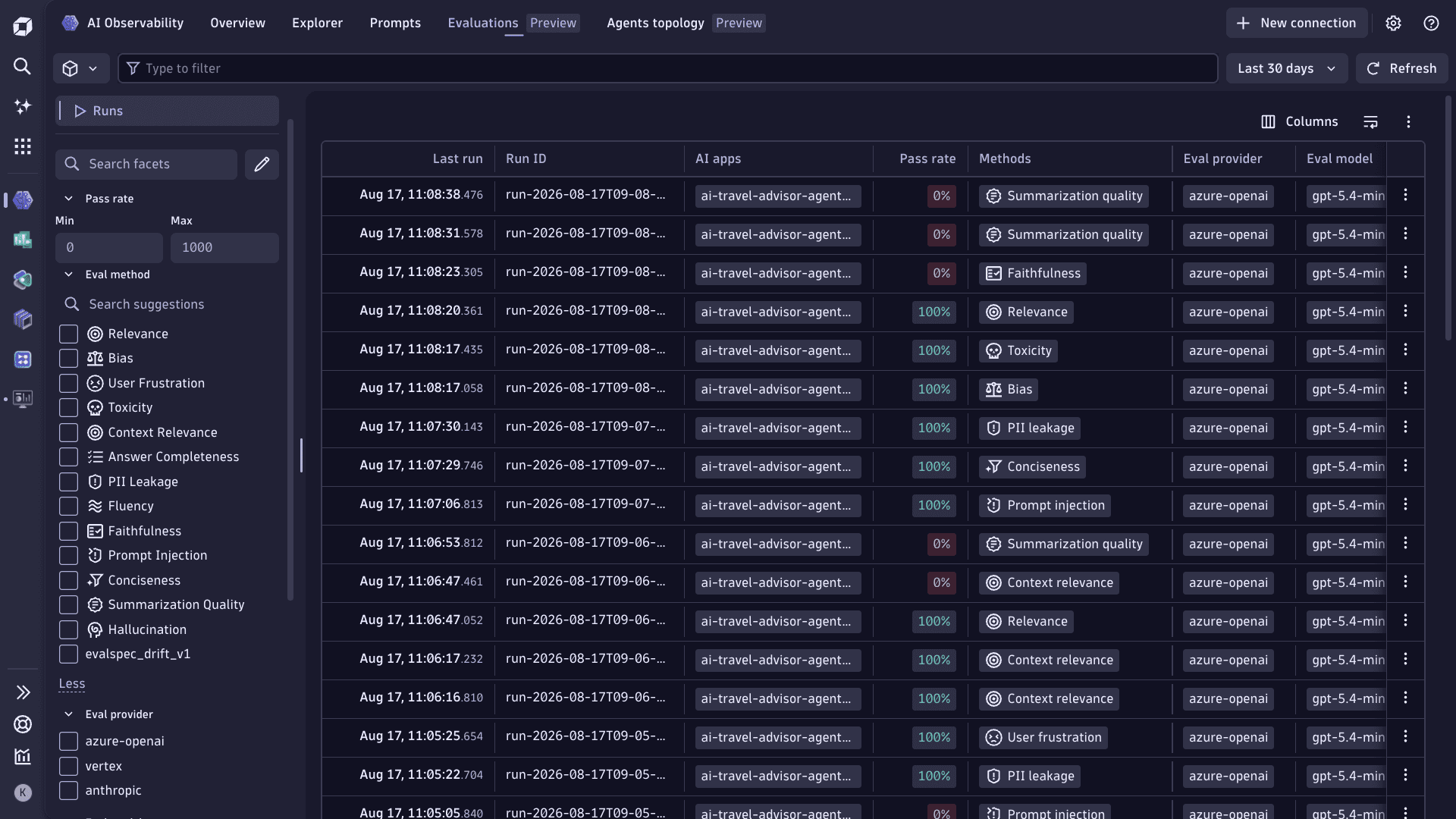Switch to the Explorer tab
The width and height of the screenshot is (1456, 819).
[317, 23]
